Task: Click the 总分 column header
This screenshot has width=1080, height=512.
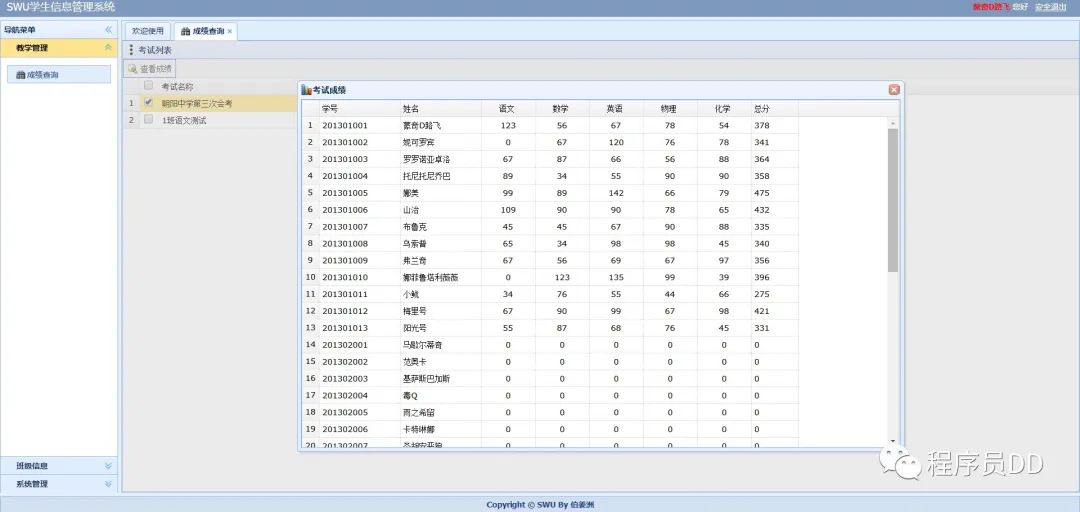Action: click(775, 109)
